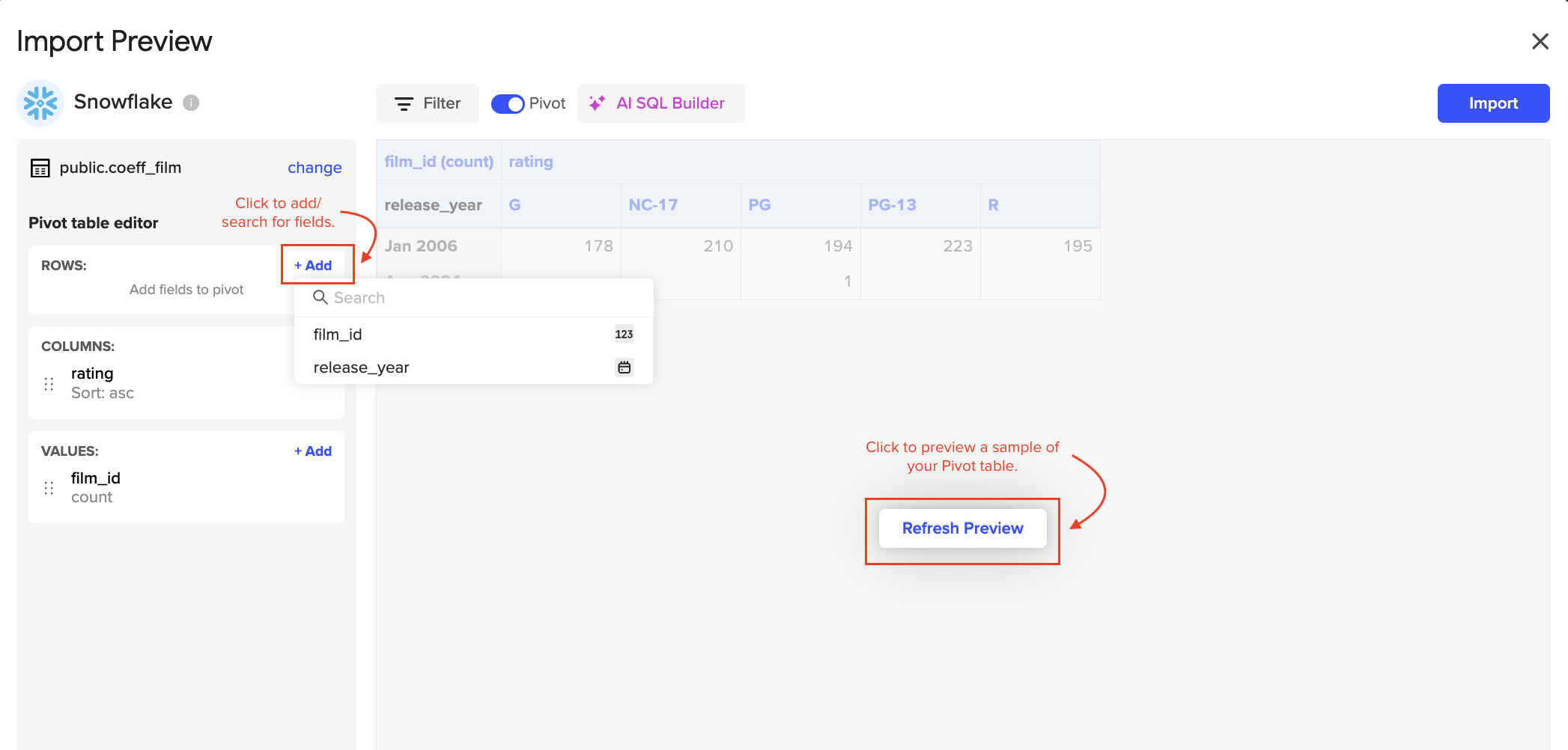Click the search magnifier icon

pos(320,297)
